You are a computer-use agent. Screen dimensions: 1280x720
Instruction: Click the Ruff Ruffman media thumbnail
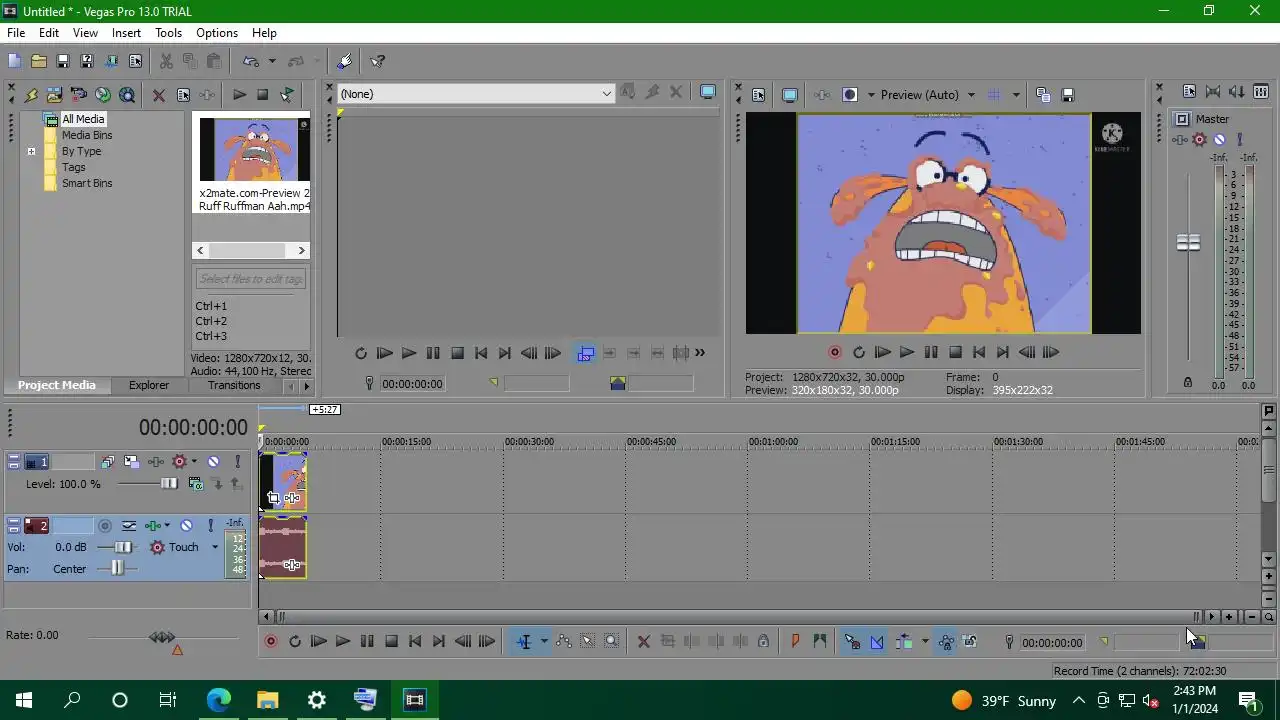pyautogui.click(x=255, y=149)
